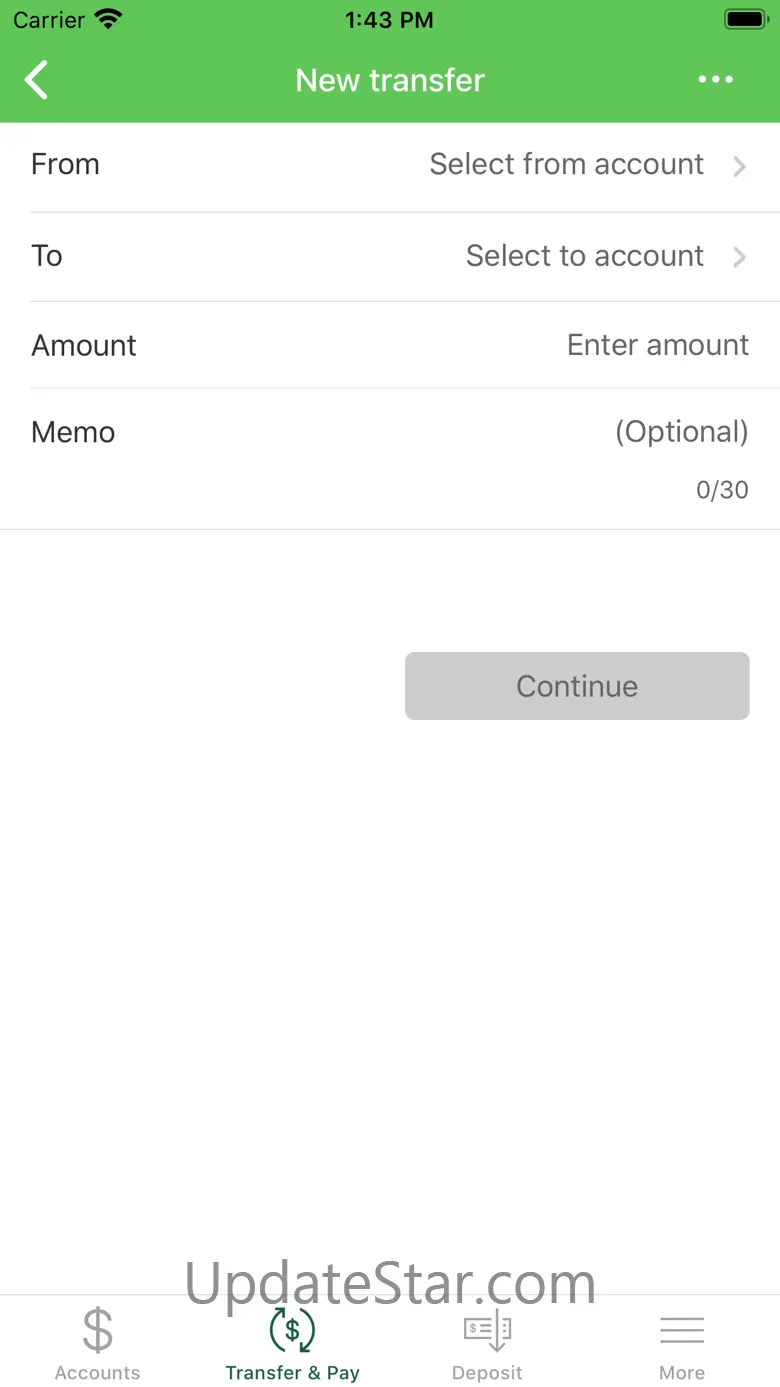Viewport: 780px width, 1387px height.
Task: Tap the Deposit check icon
Action: [x=487, y=1330]
